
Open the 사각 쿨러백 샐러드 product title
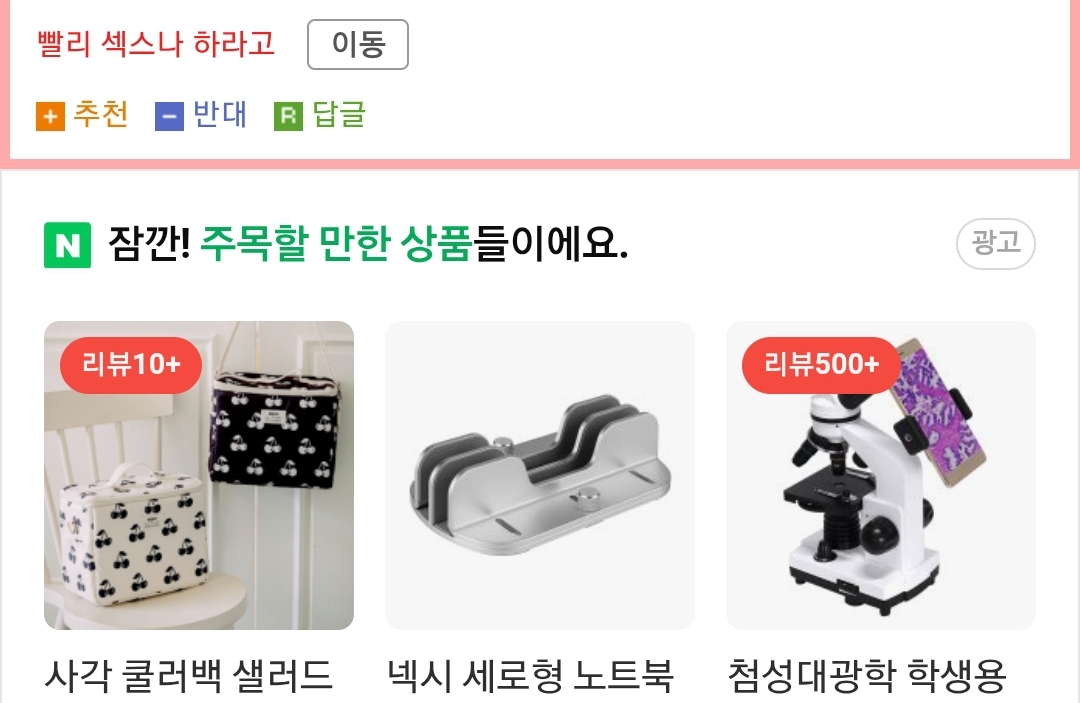click(189, 676)
